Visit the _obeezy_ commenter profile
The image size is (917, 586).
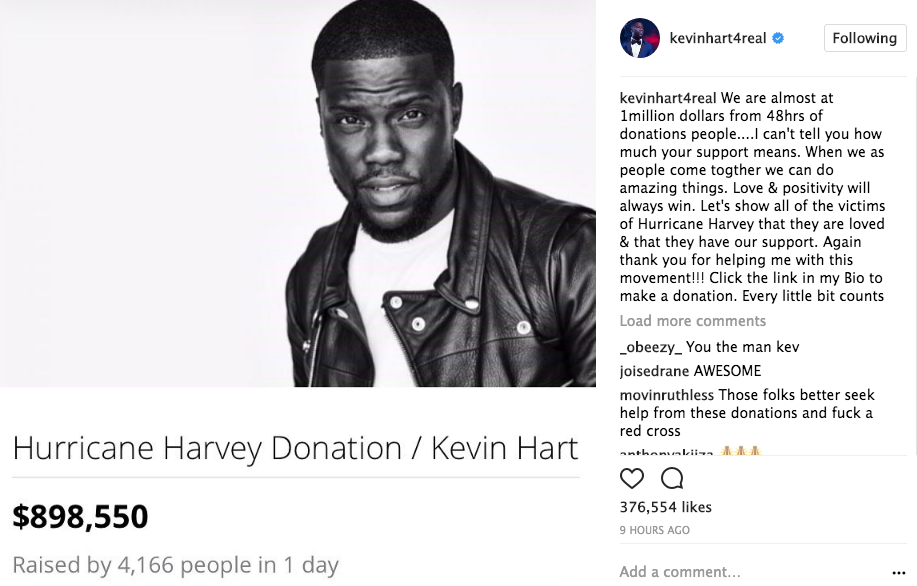coord(651,347)
